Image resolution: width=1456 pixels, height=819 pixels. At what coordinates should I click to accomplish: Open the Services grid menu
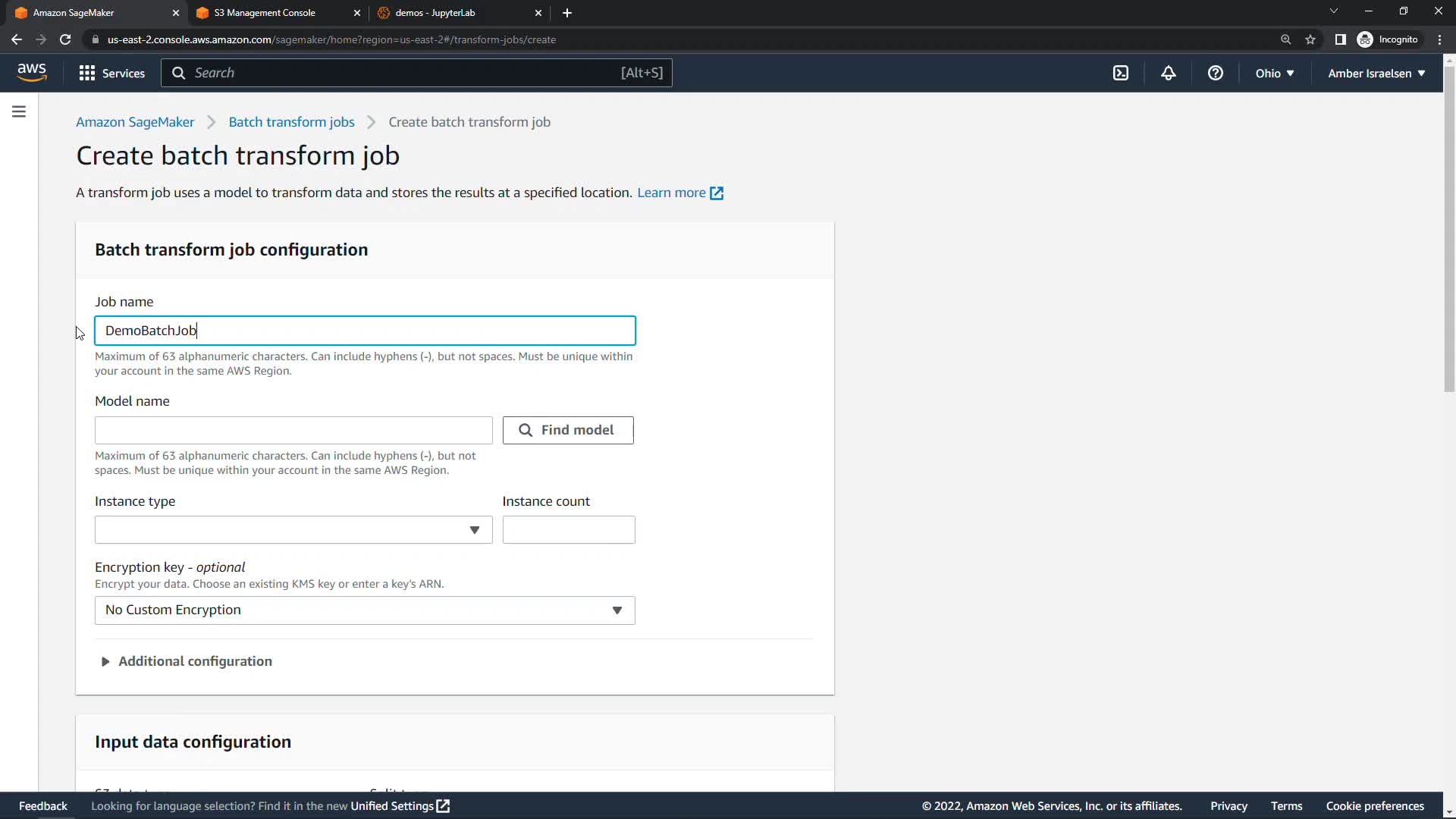111,73
